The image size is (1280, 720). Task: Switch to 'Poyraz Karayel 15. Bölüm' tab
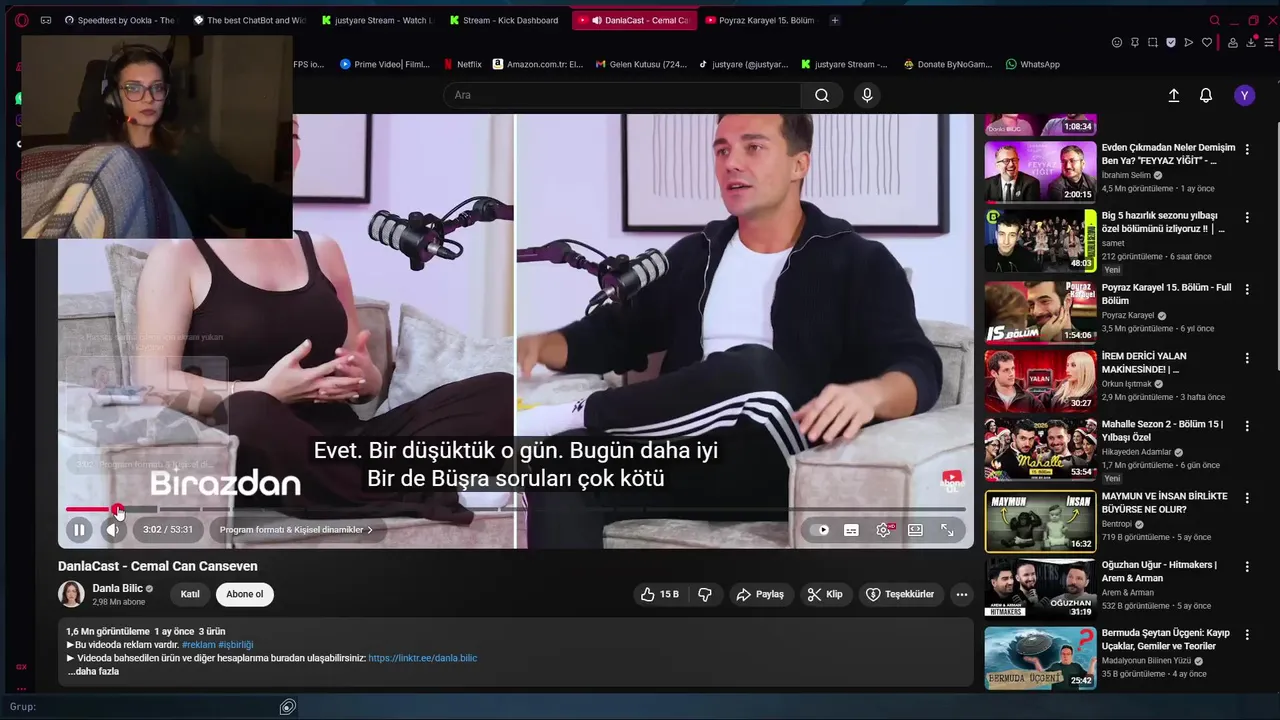point(760,20)
